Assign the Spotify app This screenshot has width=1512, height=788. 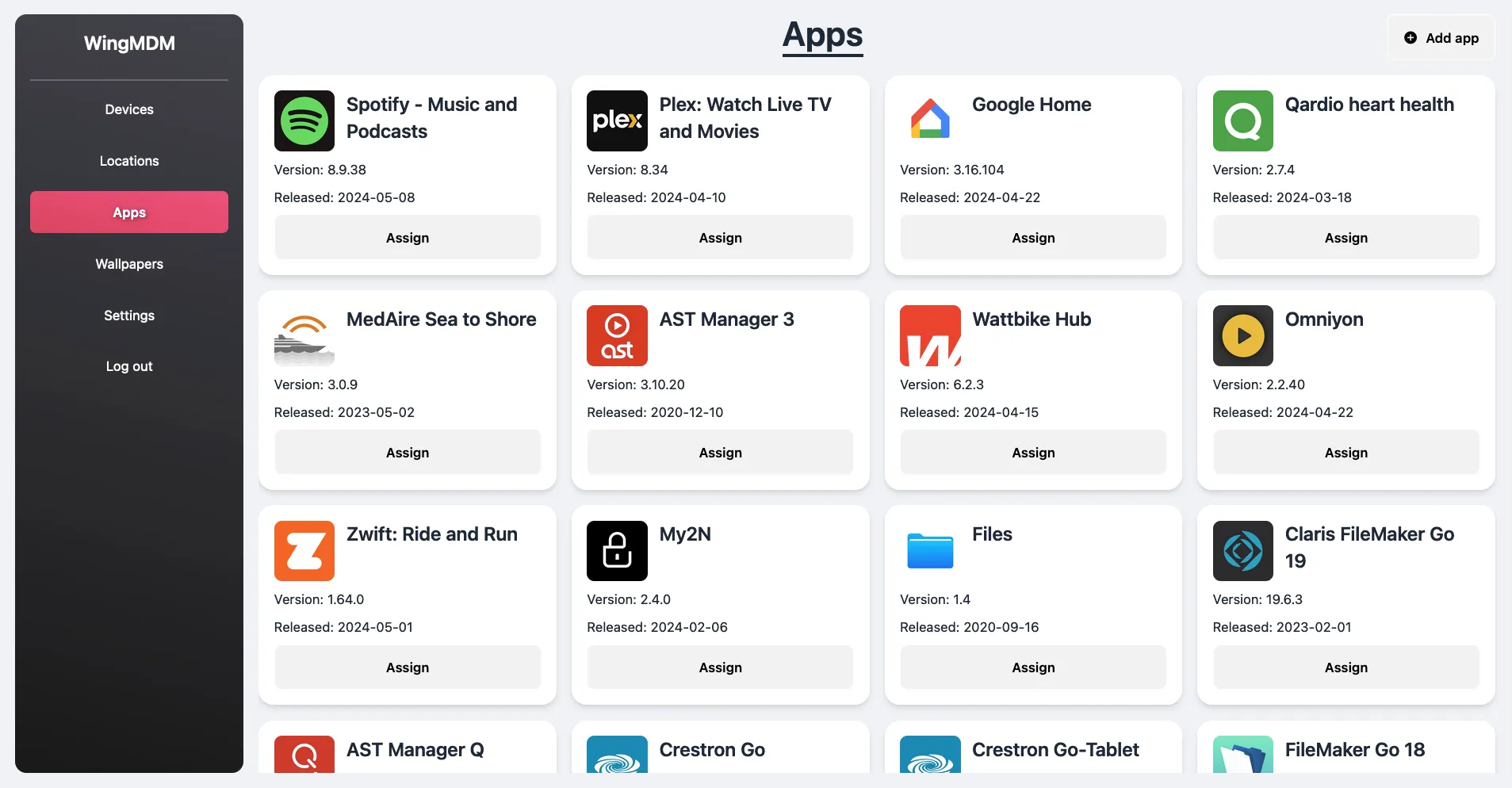pyautogui.click(x=407, y=237)
